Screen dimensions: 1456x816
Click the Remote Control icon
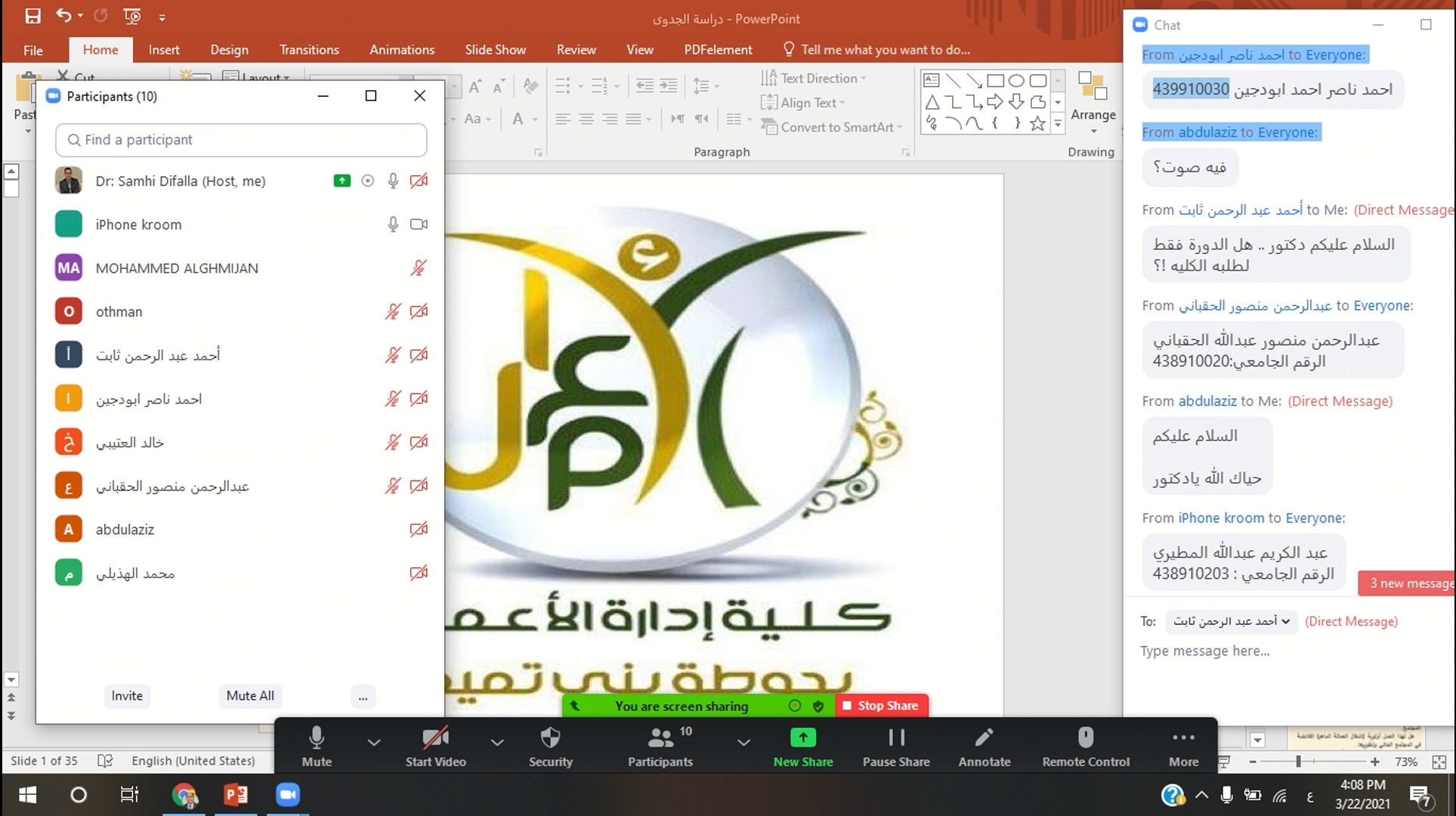coord(1085,738)
